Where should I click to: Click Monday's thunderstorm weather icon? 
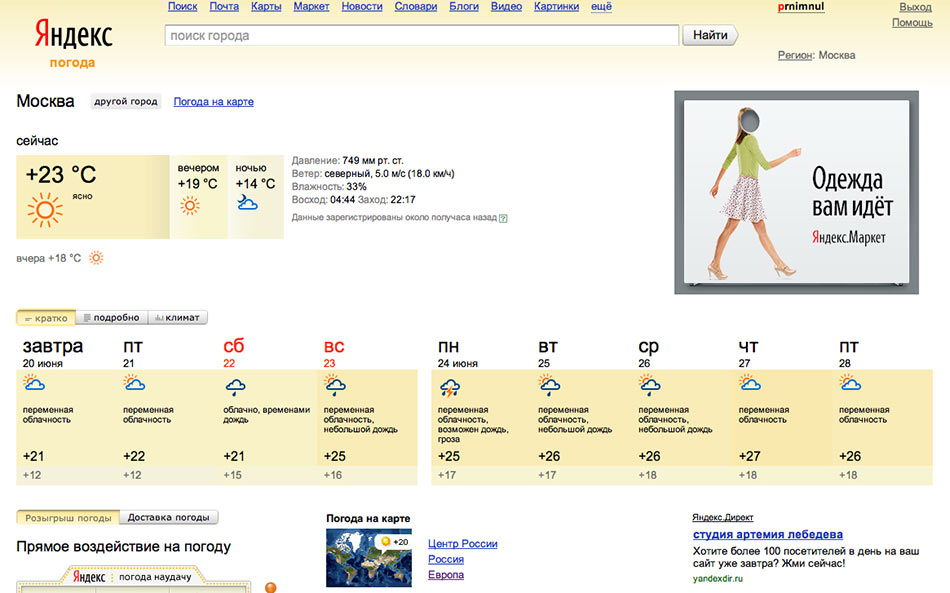450,387
